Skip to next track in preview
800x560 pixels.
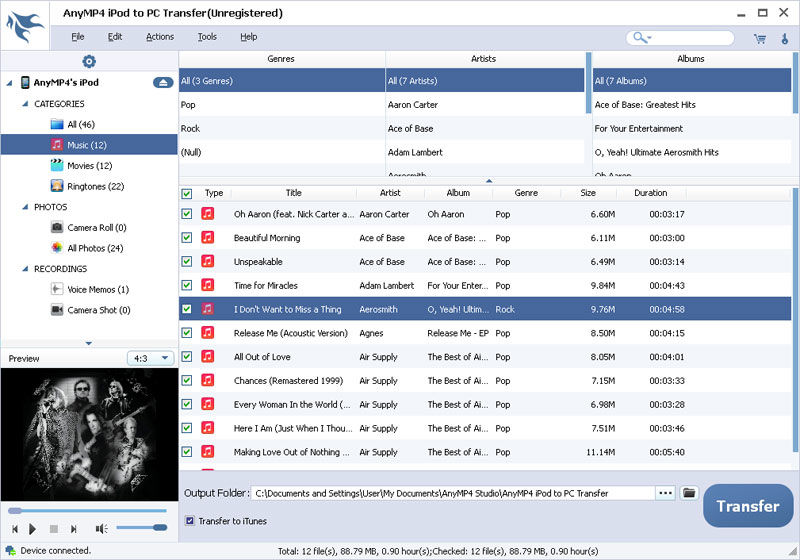point(73,529)
